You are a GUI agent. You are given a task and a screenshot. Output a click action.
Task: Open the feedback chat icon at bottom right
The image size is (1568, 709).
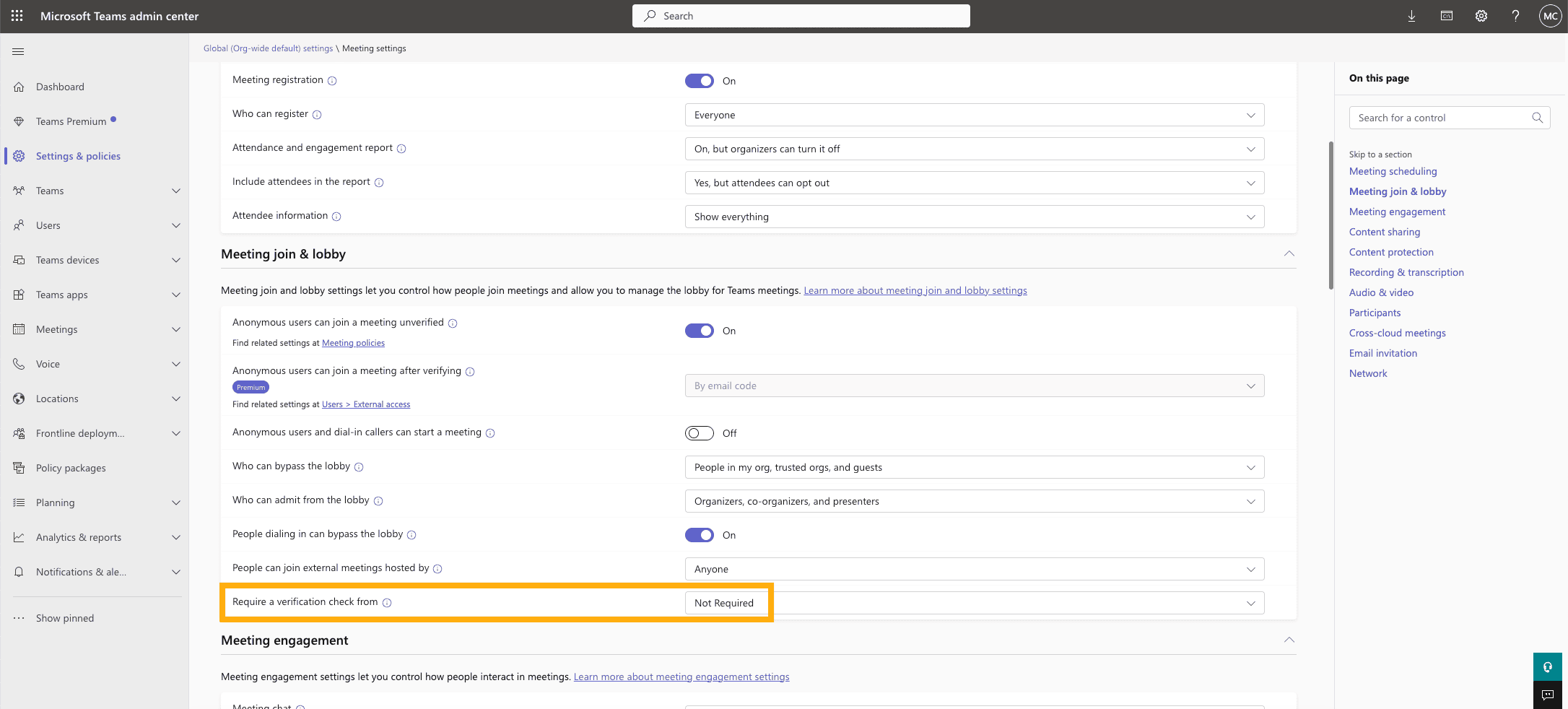coord(1547,695)
